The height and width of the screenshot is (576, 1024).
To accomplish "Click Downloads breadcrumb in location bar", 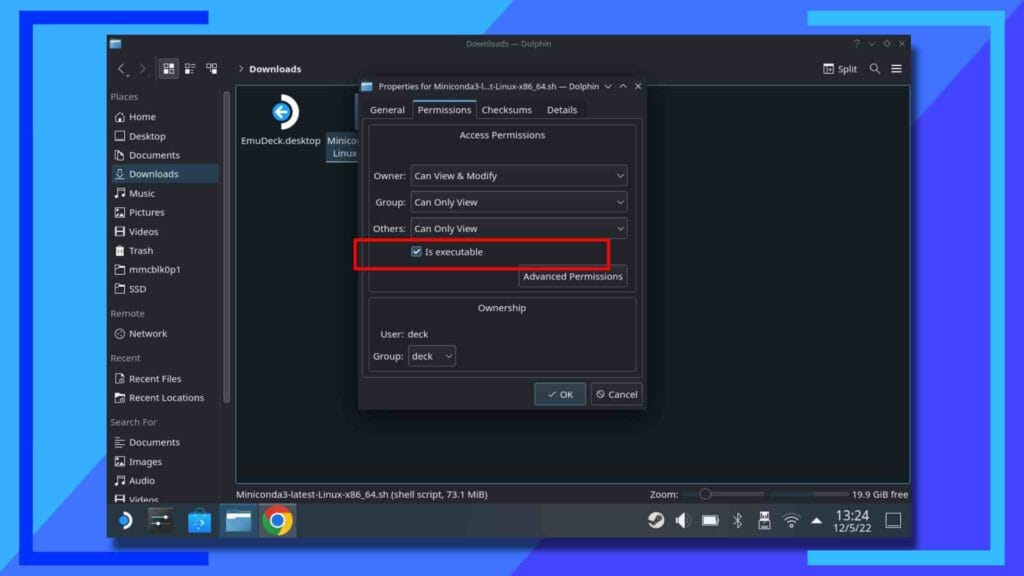I will click(275, 69).
